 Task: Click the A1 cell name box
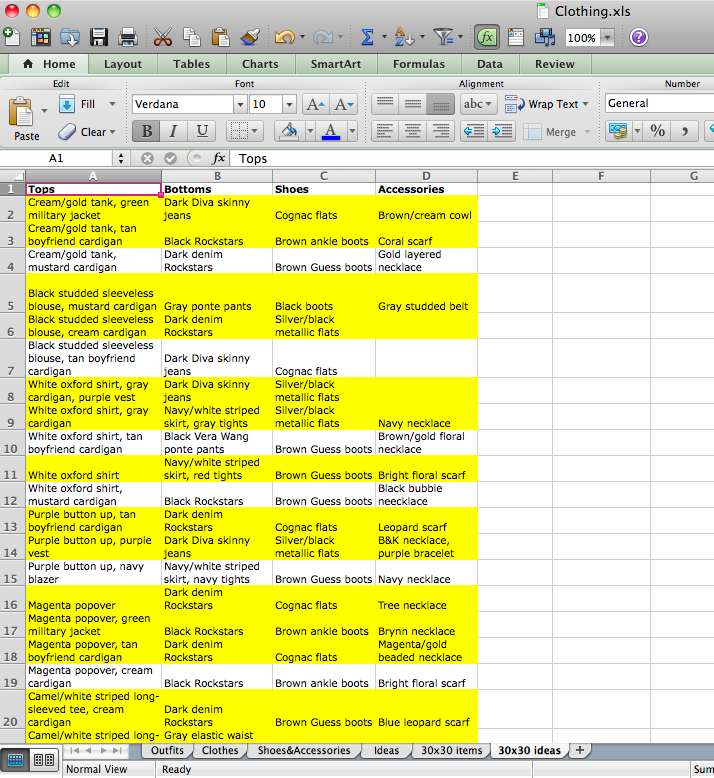57,158
